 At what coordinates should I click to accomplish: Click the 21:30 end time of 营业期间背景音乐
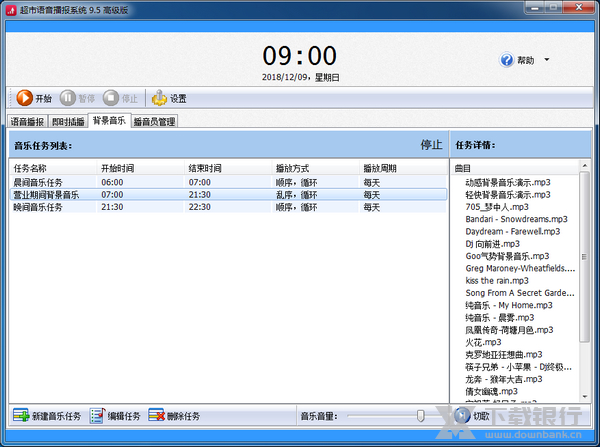(199, 194)
